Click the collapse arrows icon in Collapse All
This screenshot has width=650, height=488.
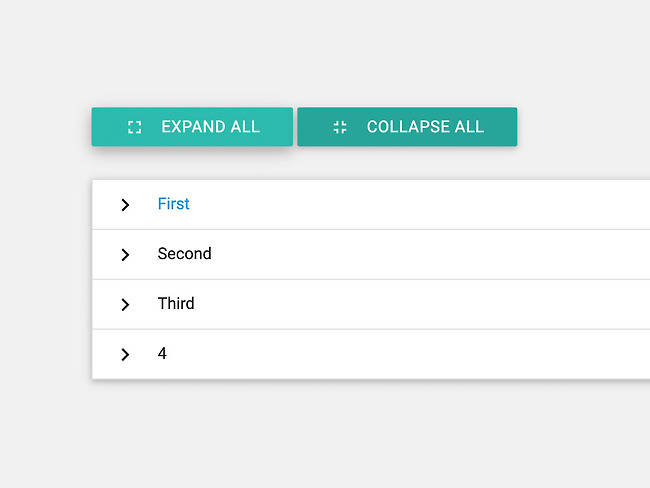pyautogui.click(x=340, y=127)
